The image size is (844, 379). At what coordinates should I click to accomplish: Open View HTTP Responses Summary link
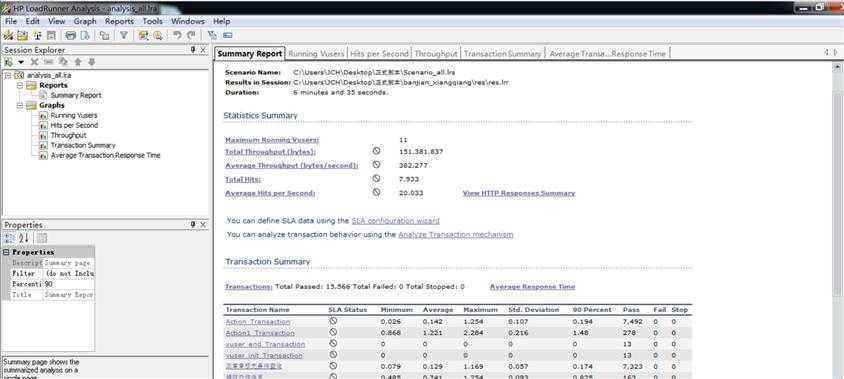point(519,193)
